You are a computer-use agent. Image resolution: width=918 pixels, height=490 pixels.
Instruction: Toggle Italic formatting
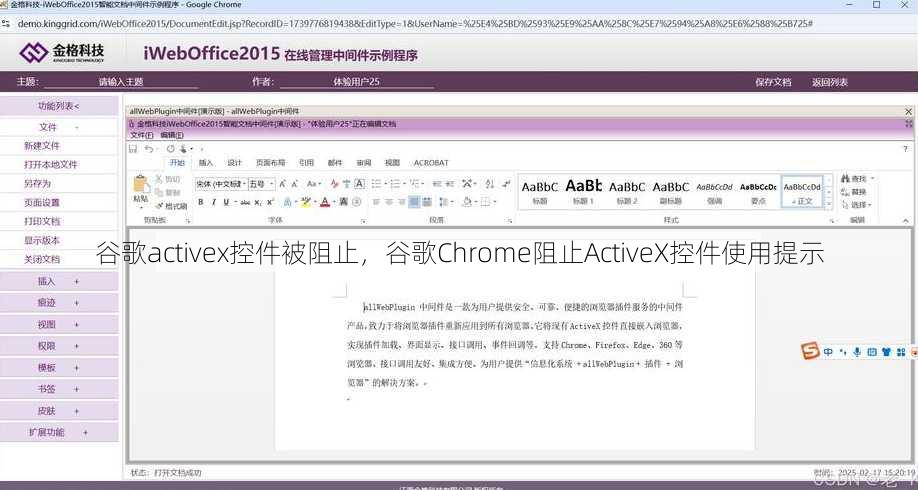214,202
